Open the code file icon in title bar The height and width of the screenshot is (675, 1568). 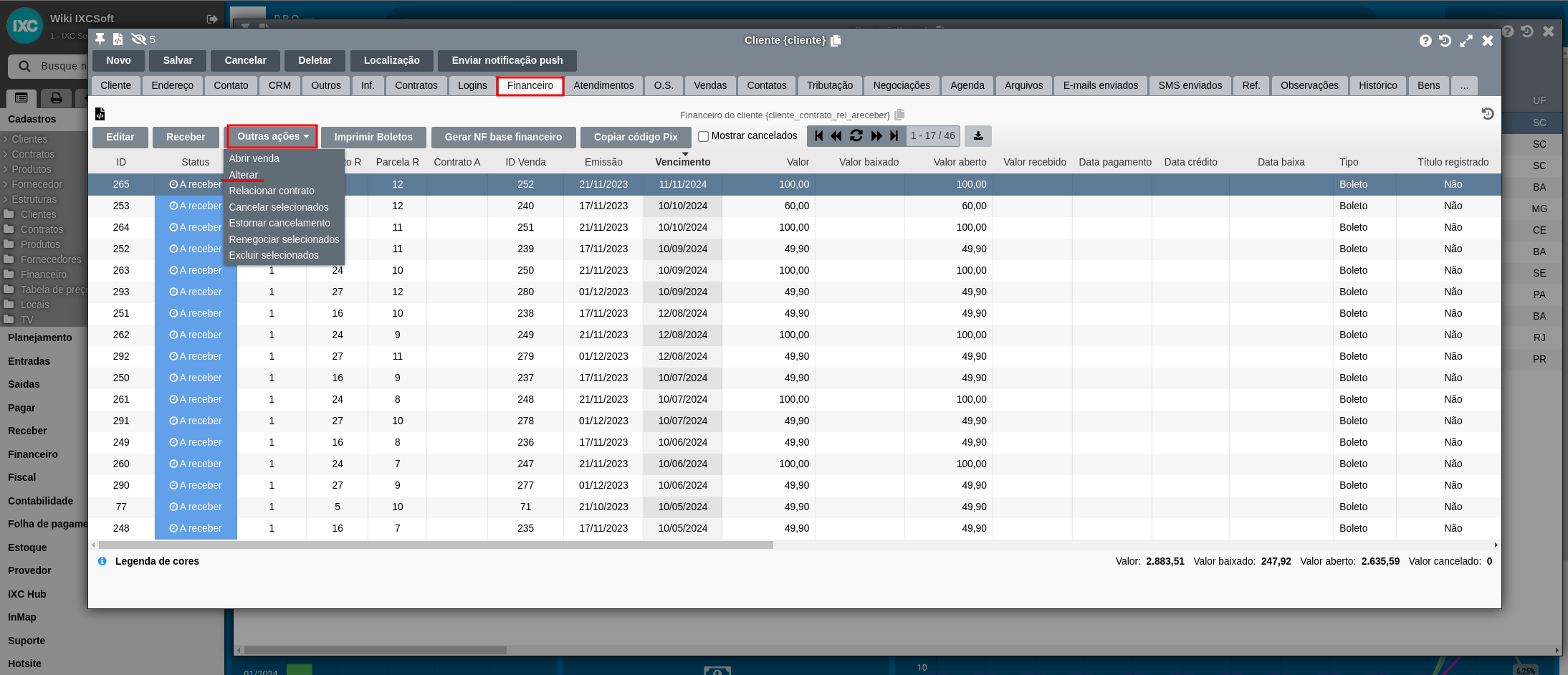pyautogui.click(x=118, y=39)
